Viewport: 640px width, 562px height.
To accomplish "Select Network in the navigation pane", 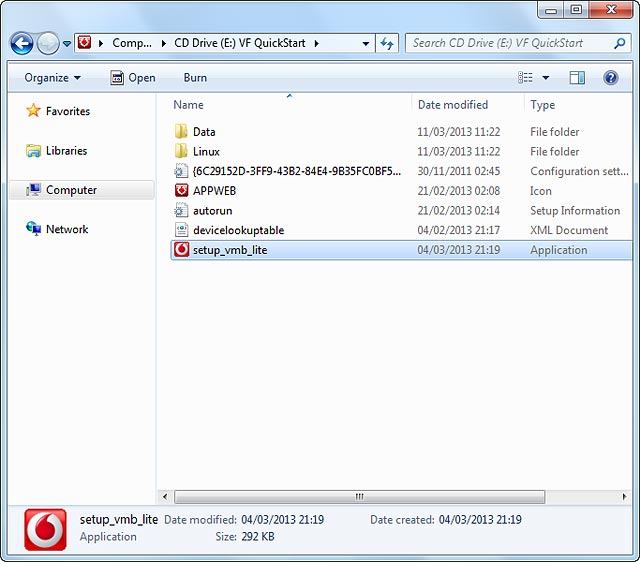I will pyautogui.click(x=67, y=229).
